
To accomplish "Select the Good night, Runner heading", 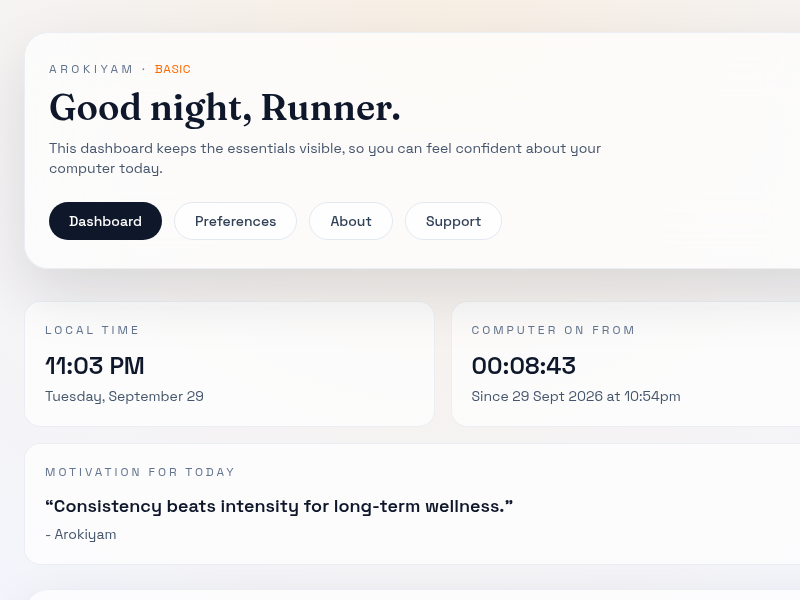I will click(x=224, y=108).
